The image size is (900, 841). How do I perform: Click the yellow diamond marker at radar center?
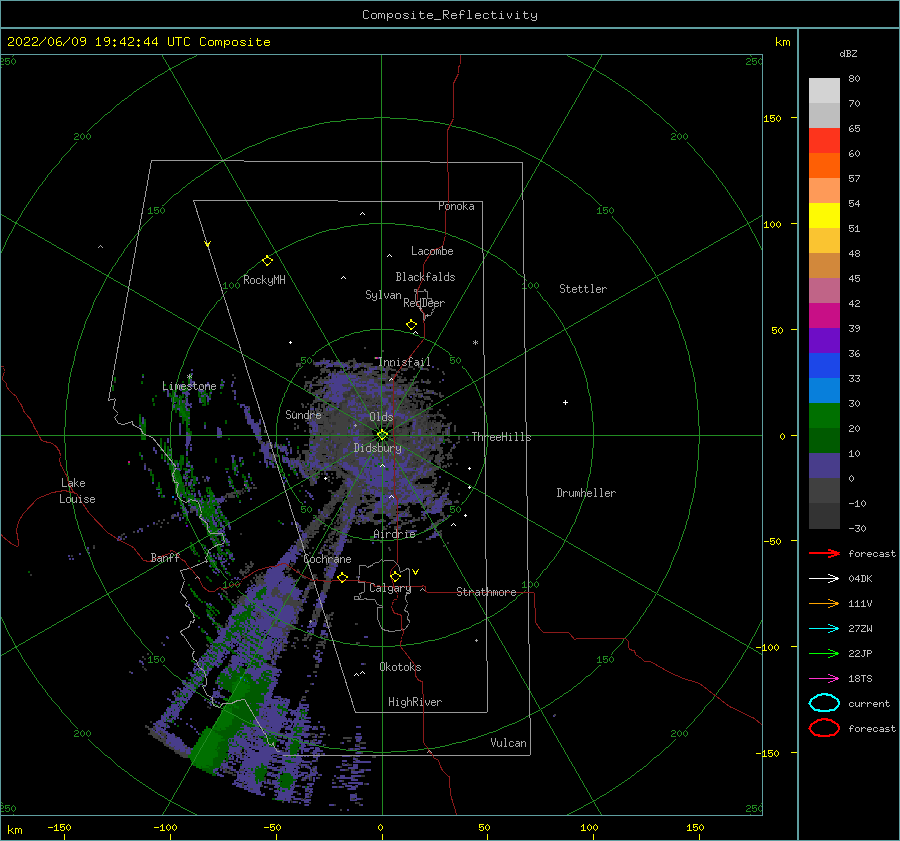click(382, 435)
